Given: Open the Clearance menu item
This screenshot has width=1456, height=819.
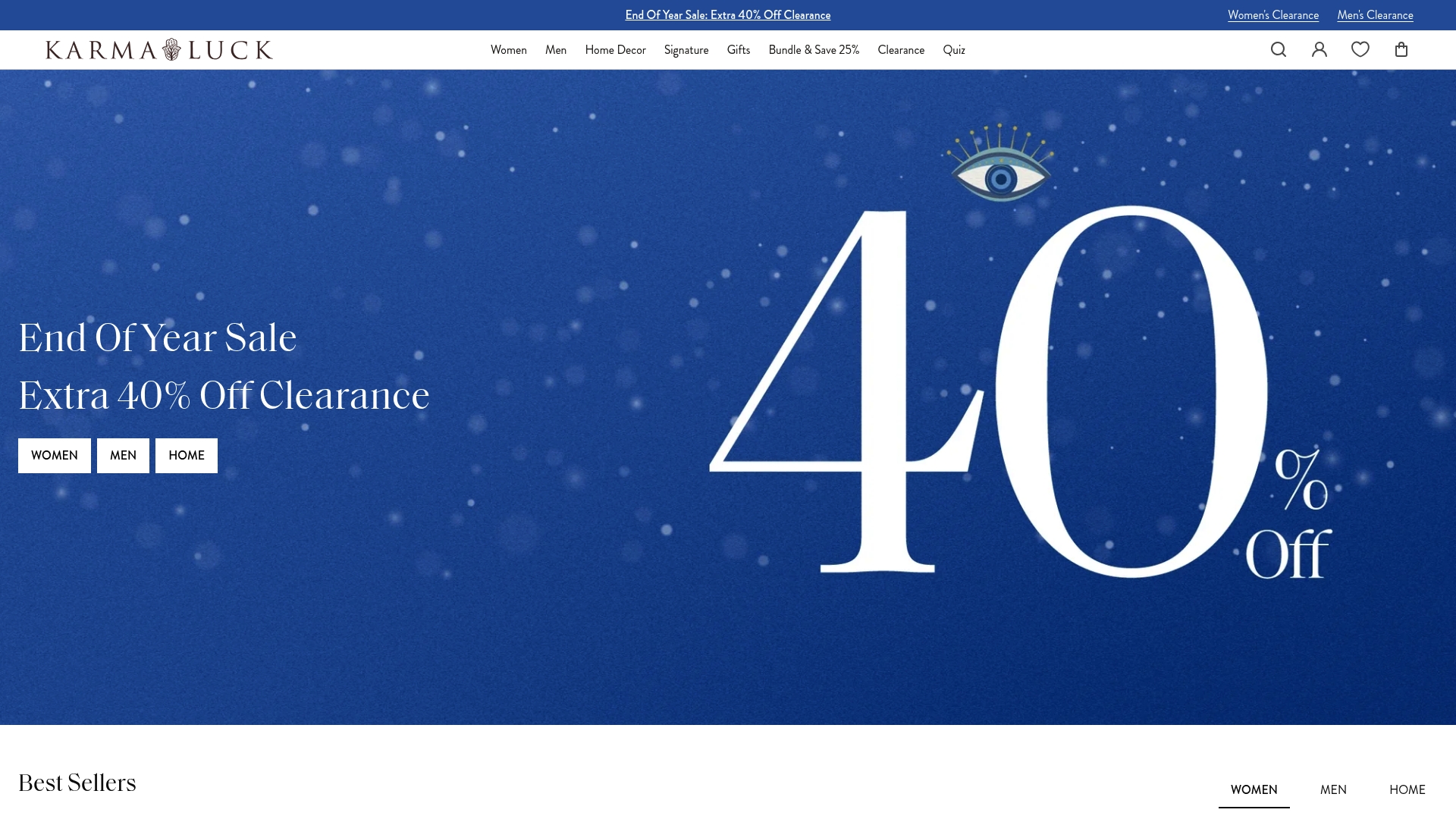Looking at the screenshot, I should tap(901, 50).
